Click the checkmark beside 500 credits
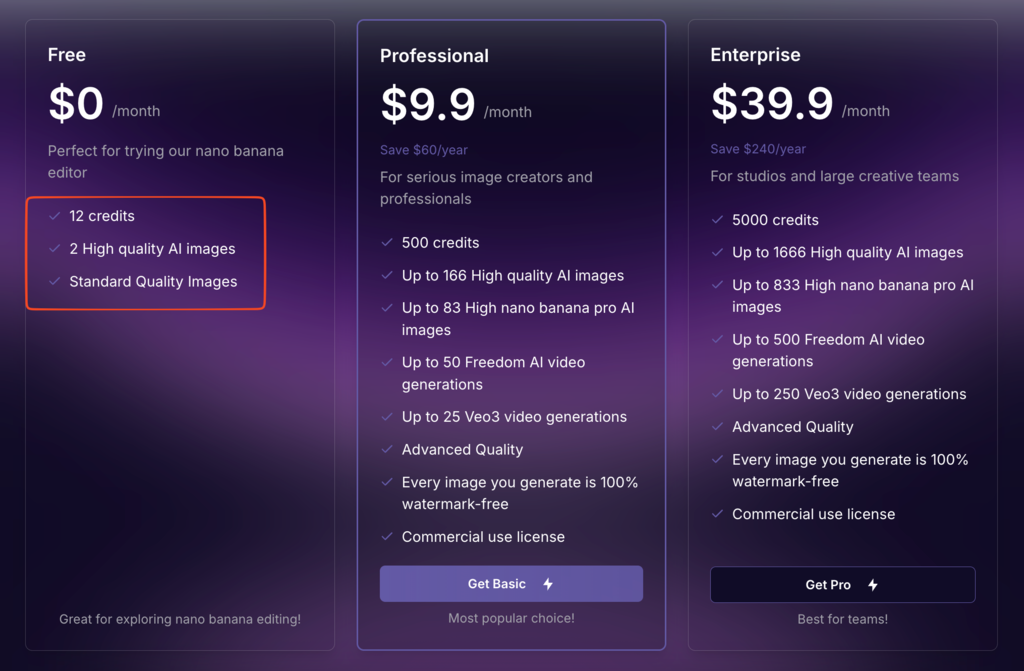 tap(387, 243)
